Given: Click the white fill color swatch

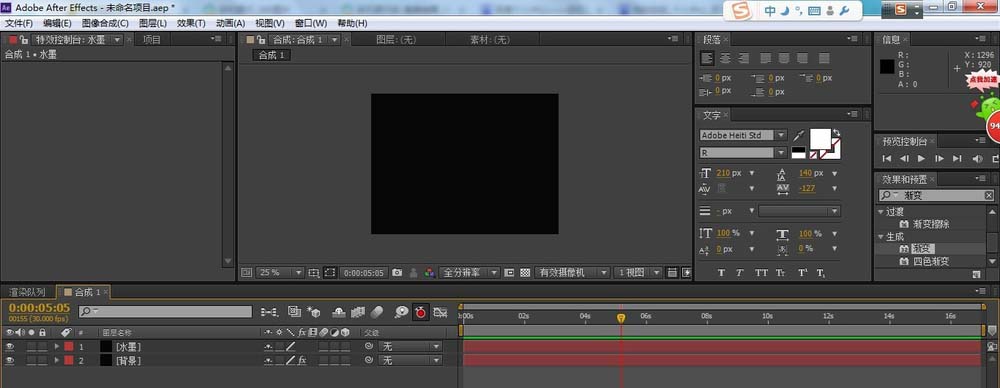Looking at the screenshot, I should tap(821, 140).
